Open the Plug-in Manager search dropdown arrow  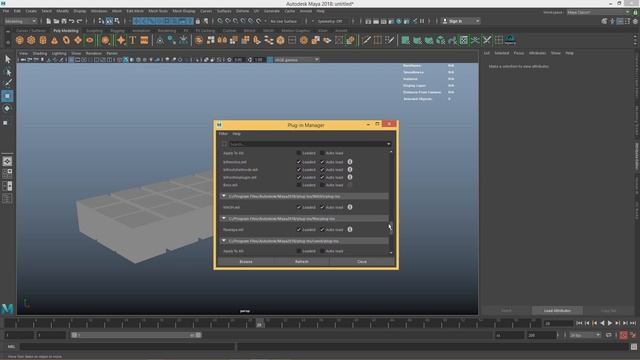(388, 144)
